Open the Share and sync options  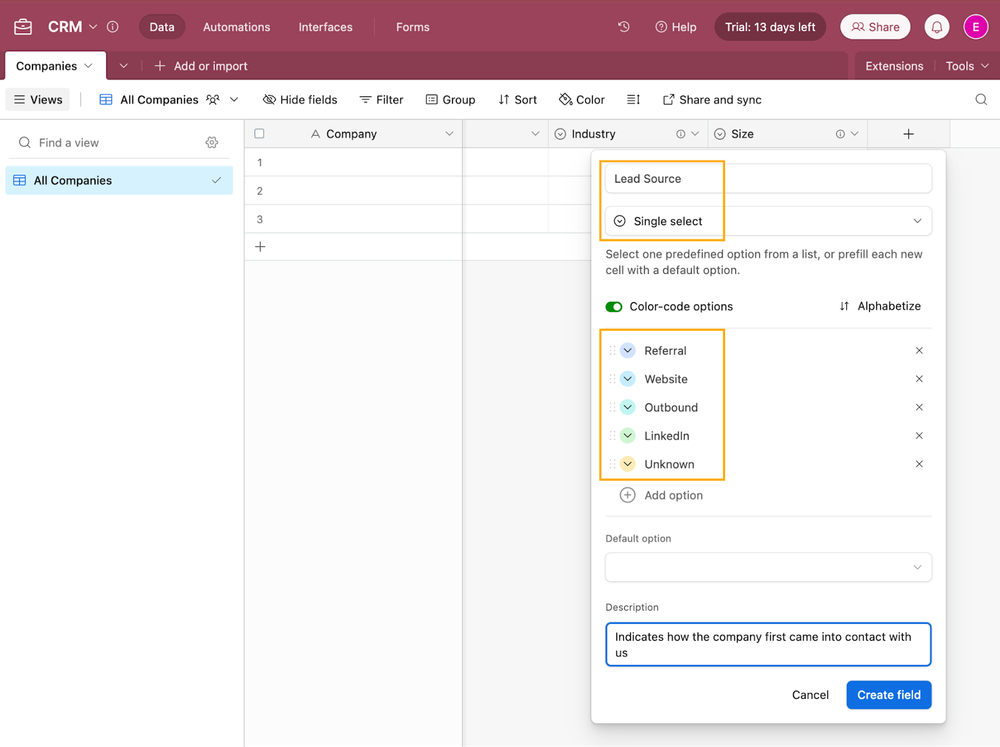coord(712,99)
